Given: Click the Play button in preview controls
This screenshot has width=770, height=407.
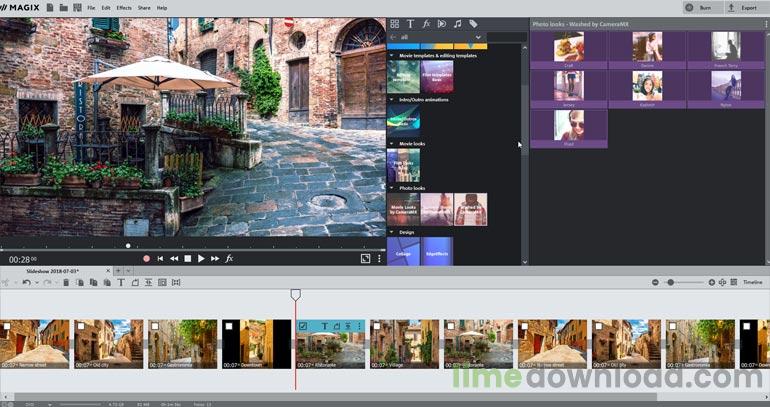Looking at the screenshot, I should [201, 258].
